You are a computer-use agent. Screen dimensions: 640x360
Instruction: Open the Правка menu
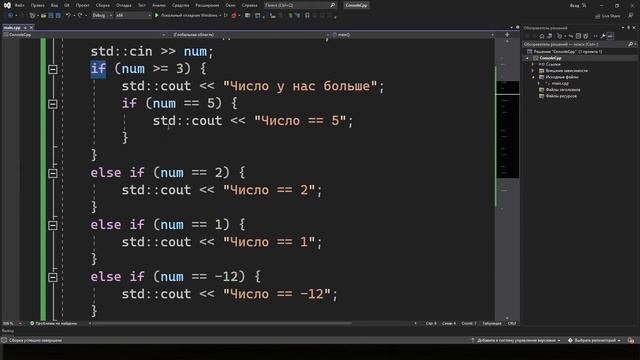click(38, 5)
